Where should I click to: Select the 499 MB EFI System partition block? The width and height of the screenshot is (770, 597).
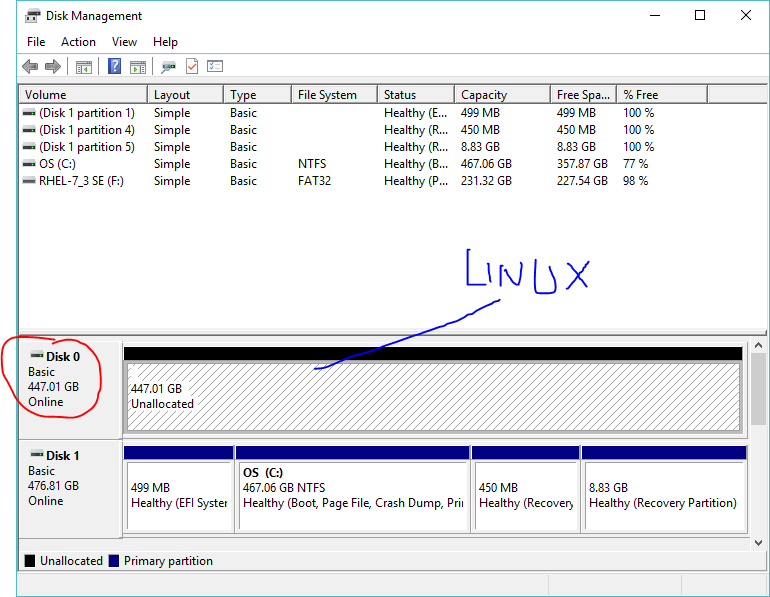click(x=178, y=495)
